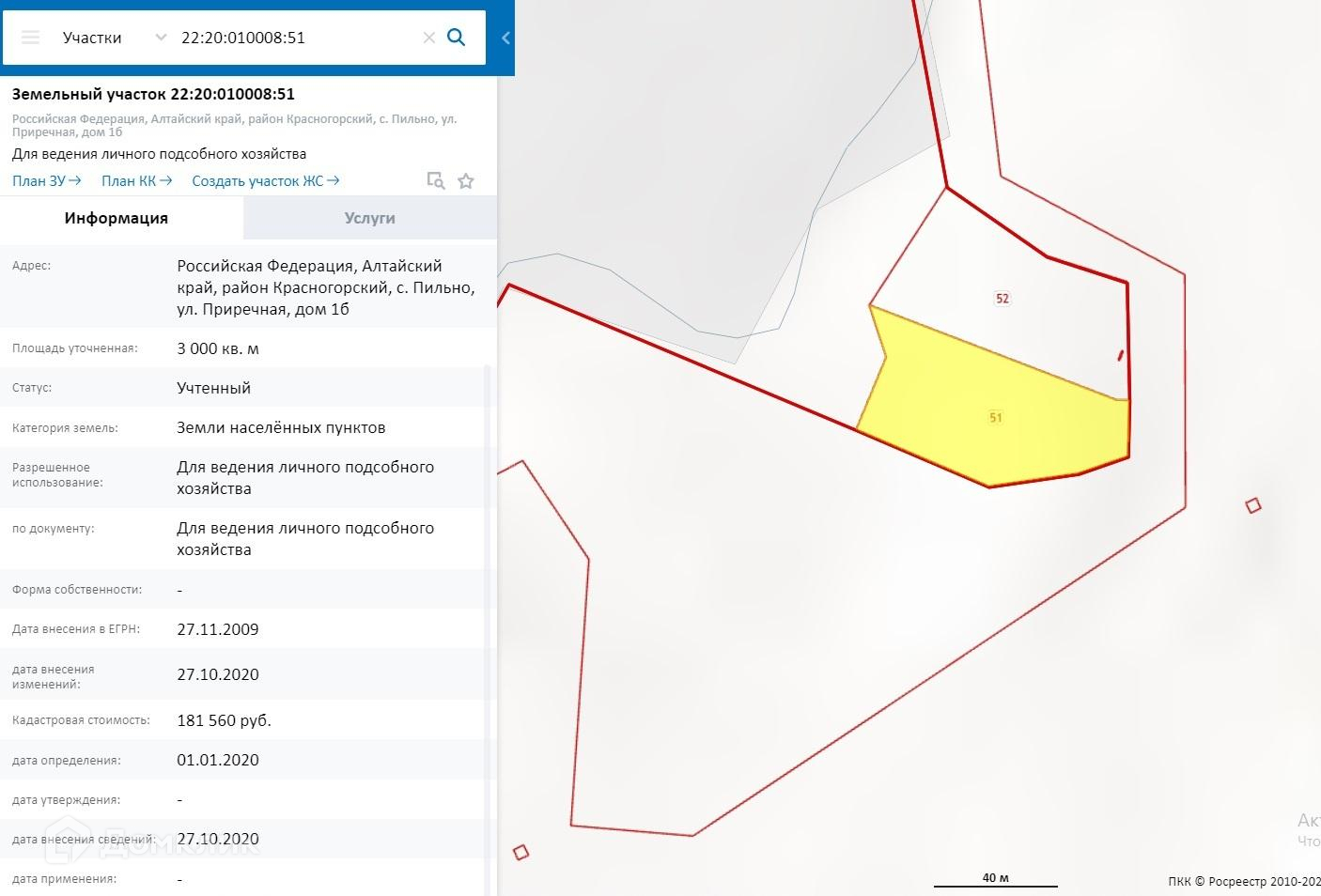Screen dimensions: 1321x896
Task: Run search with magnifier icon
Action: coord(456,38)
